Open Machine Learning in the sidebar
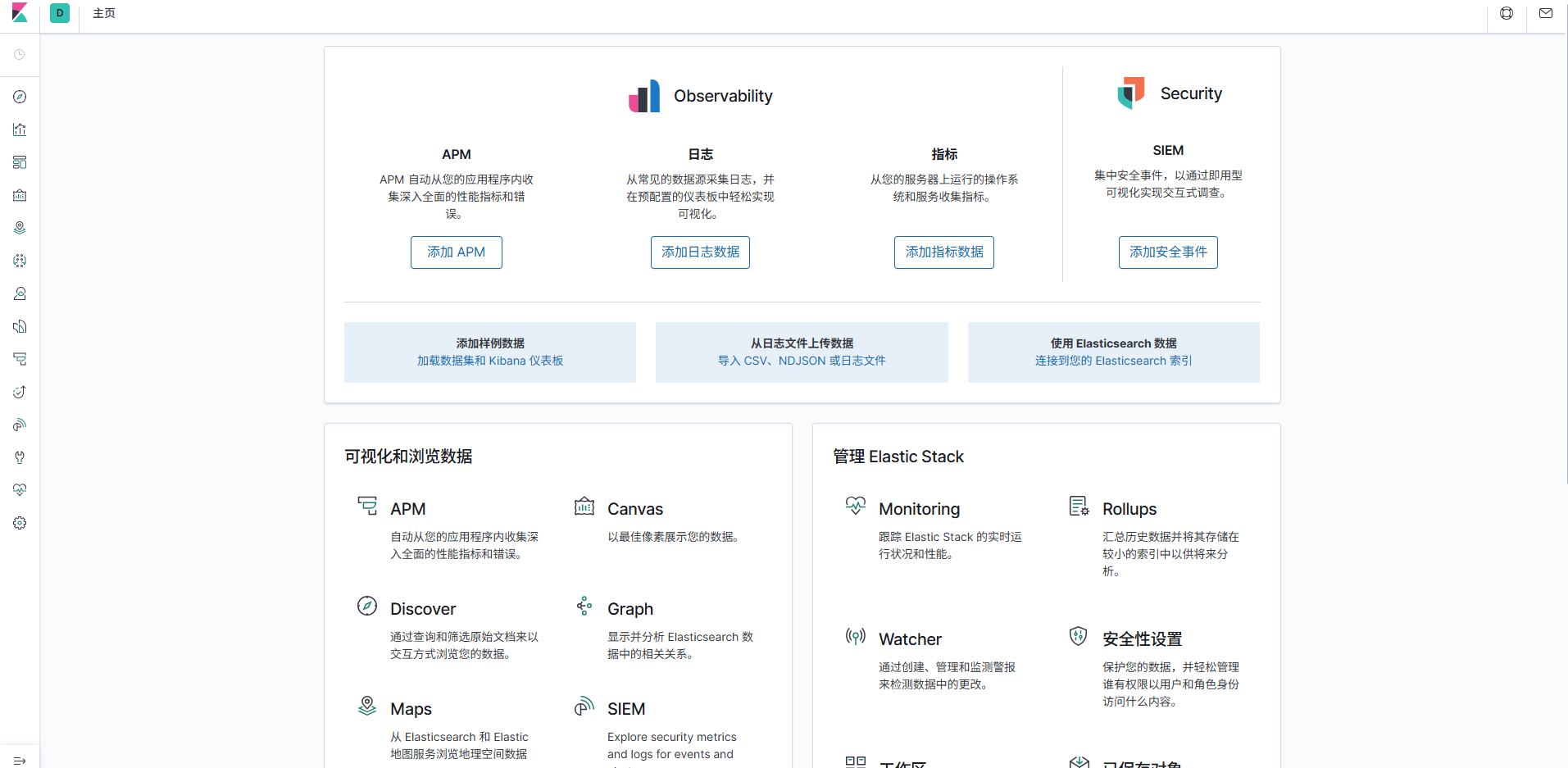The width and height of the screenshot is (1568, 768). [20, 261]
